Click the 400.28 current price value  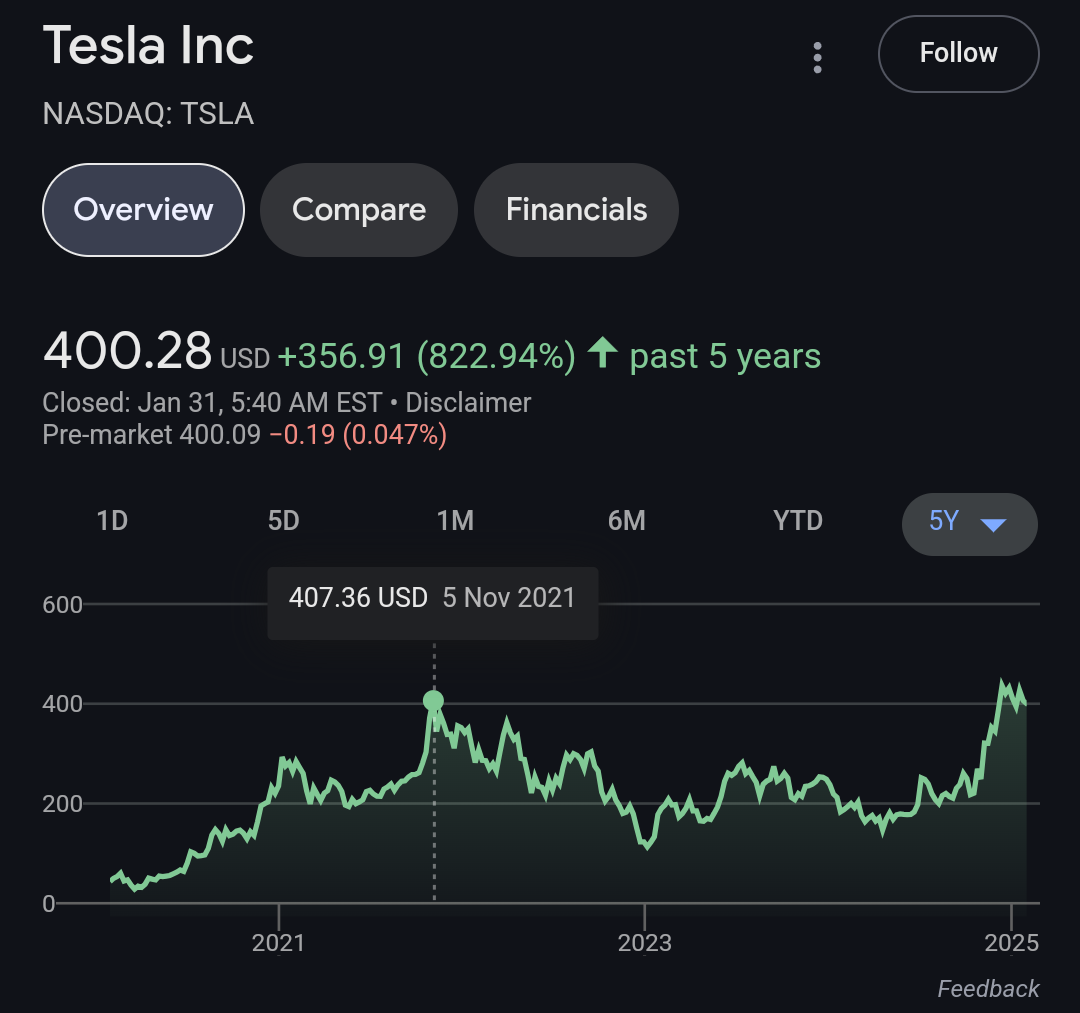127,352
